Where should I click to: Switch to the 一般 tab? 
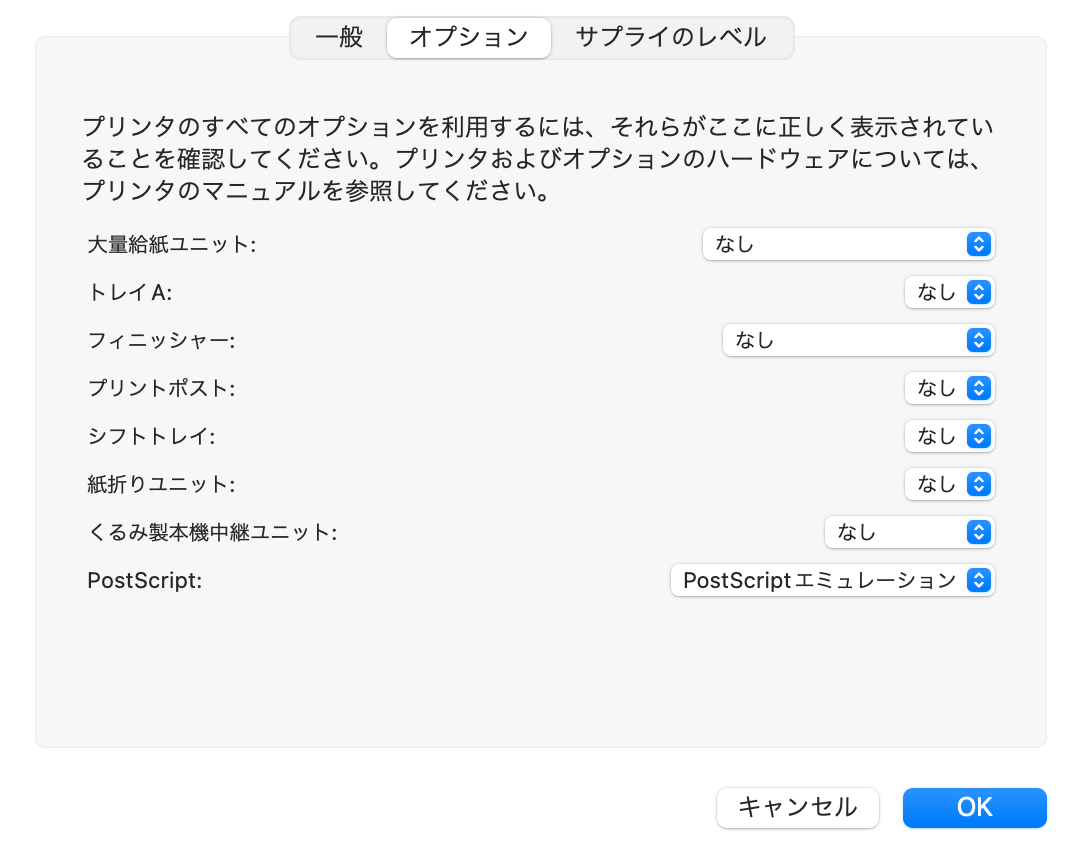point(339,38)
